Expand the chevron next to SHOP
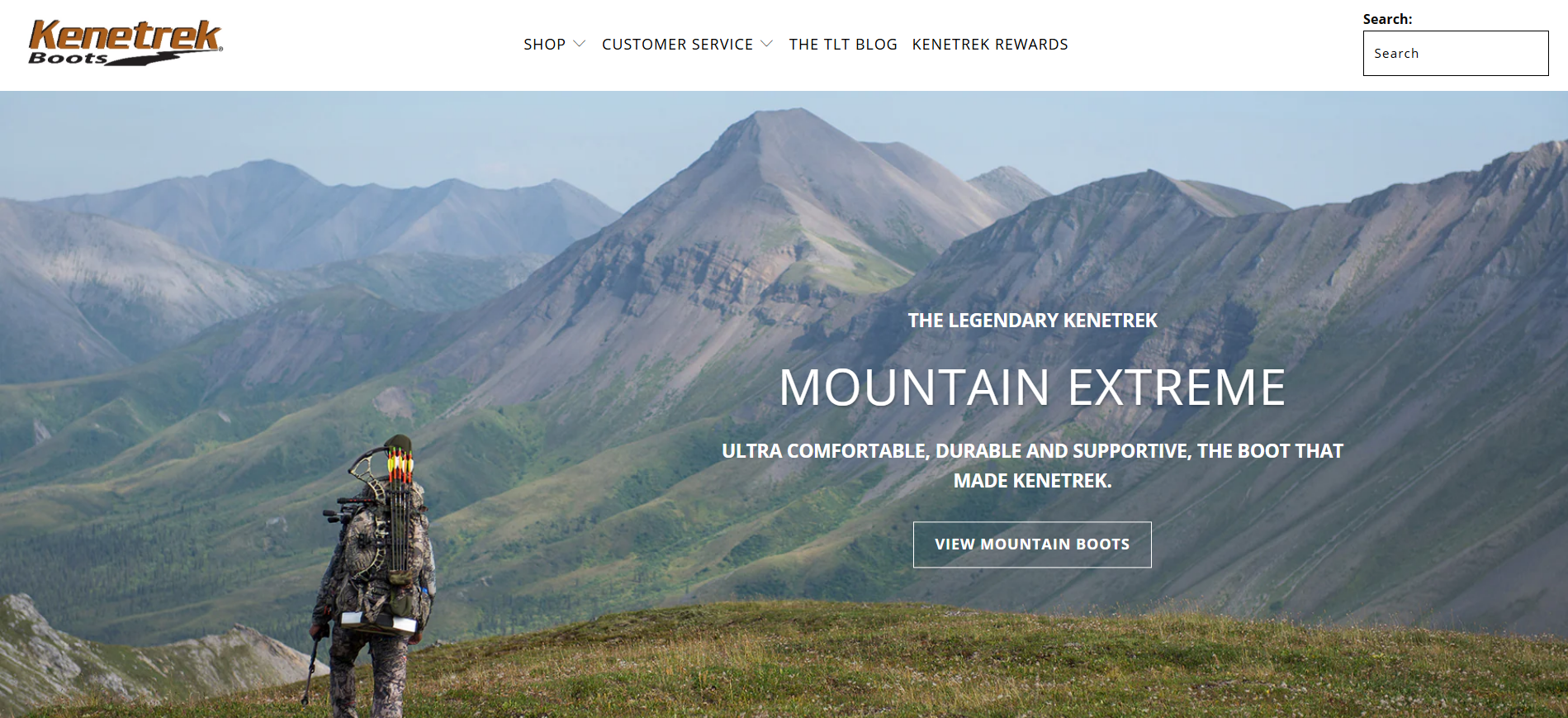Viewport: 1568px width, 718px height. pos(579,44)
